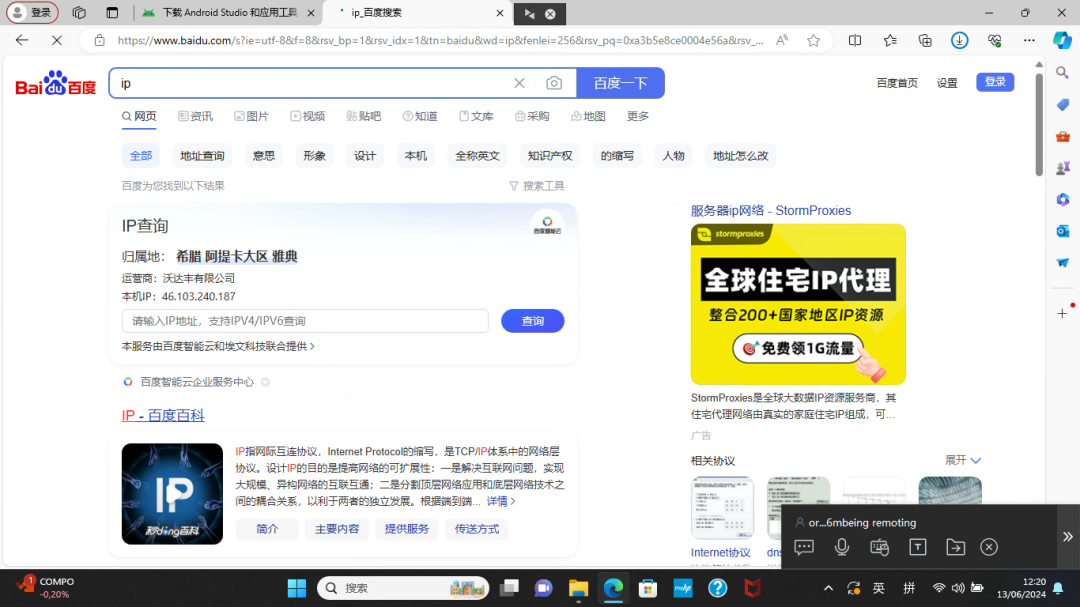Open the site info lock icon

tap(100, 41)
